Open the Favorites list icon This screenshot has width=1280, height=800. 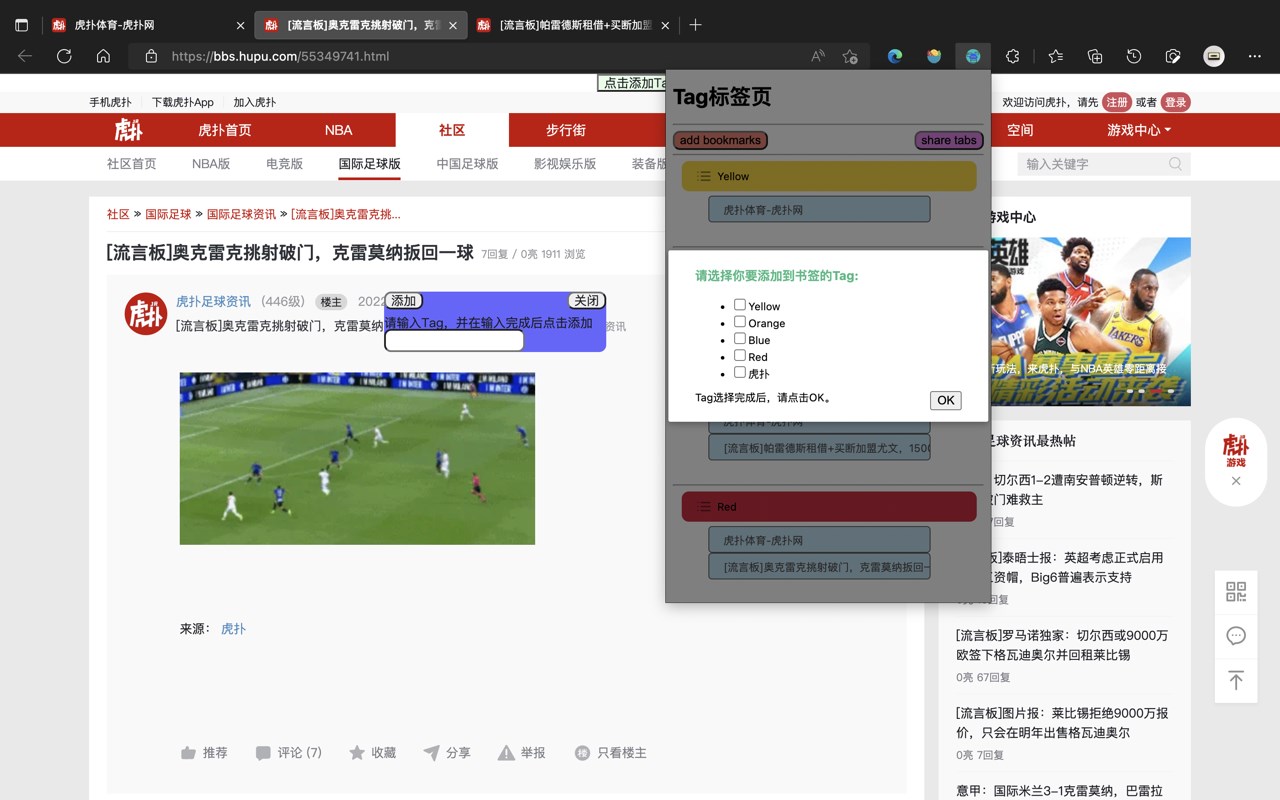[x=1056, y=56]
